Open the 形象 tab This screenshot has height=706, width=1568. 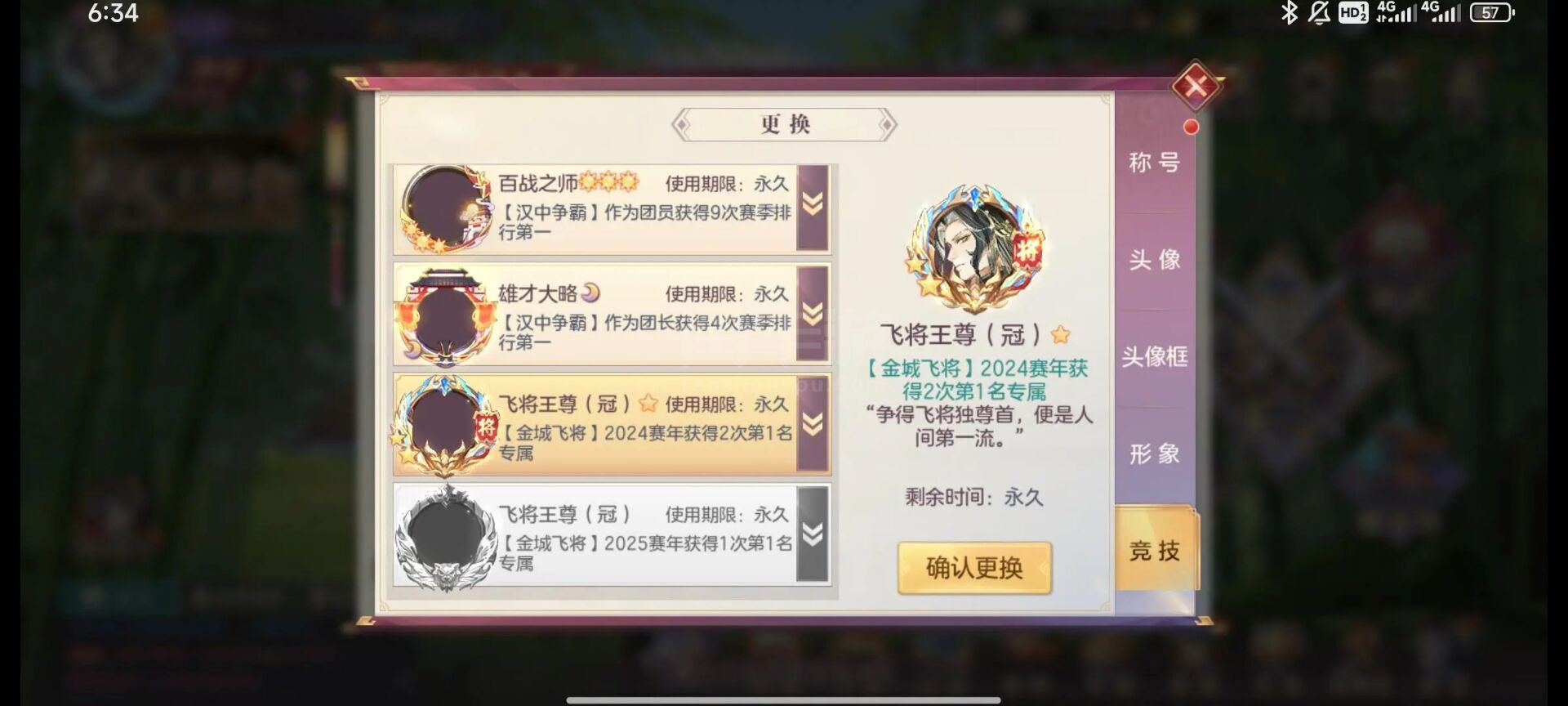(x=1155, y=454)
